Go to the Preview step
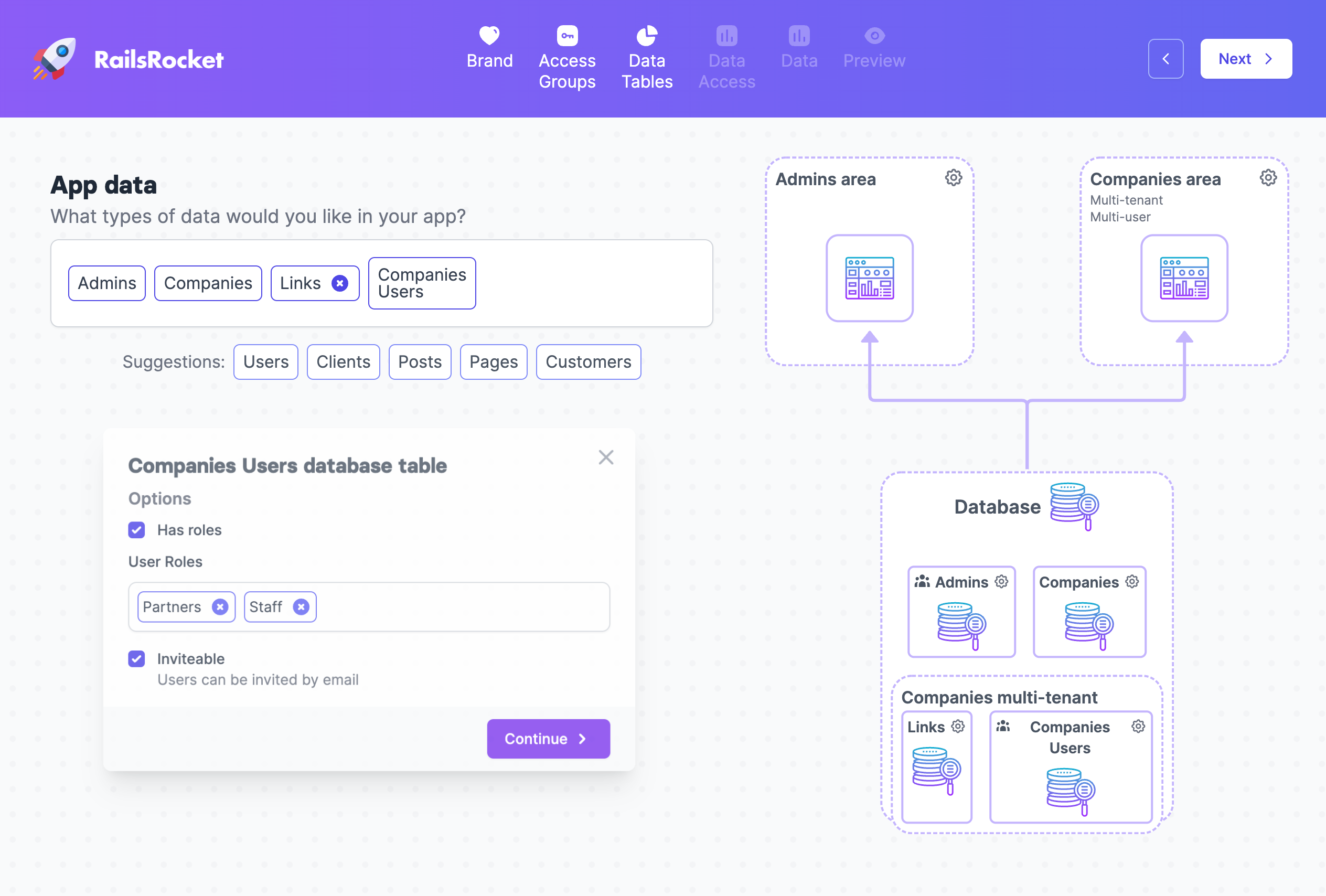This screenshot has width=1326, height=896. 874,48
